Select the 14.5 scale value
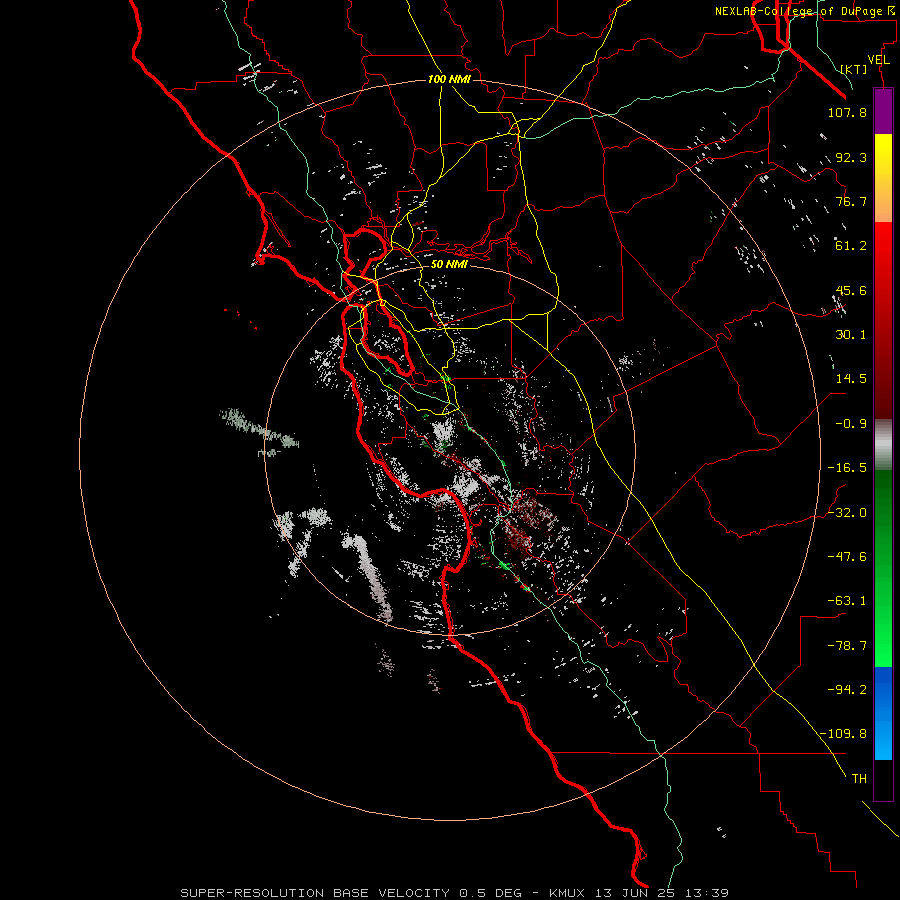 (851, 379)
